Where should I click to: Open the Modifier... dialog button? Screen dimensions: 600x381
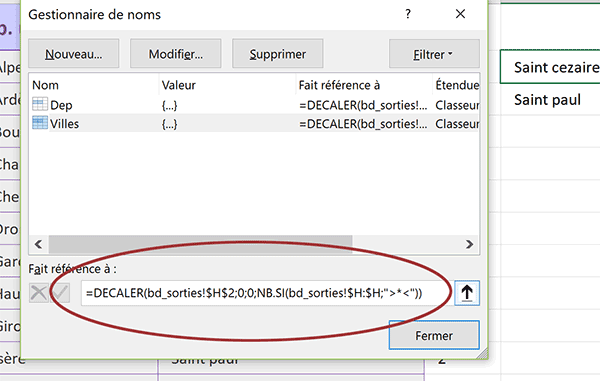pyautogui.click(x=176, y=54)
